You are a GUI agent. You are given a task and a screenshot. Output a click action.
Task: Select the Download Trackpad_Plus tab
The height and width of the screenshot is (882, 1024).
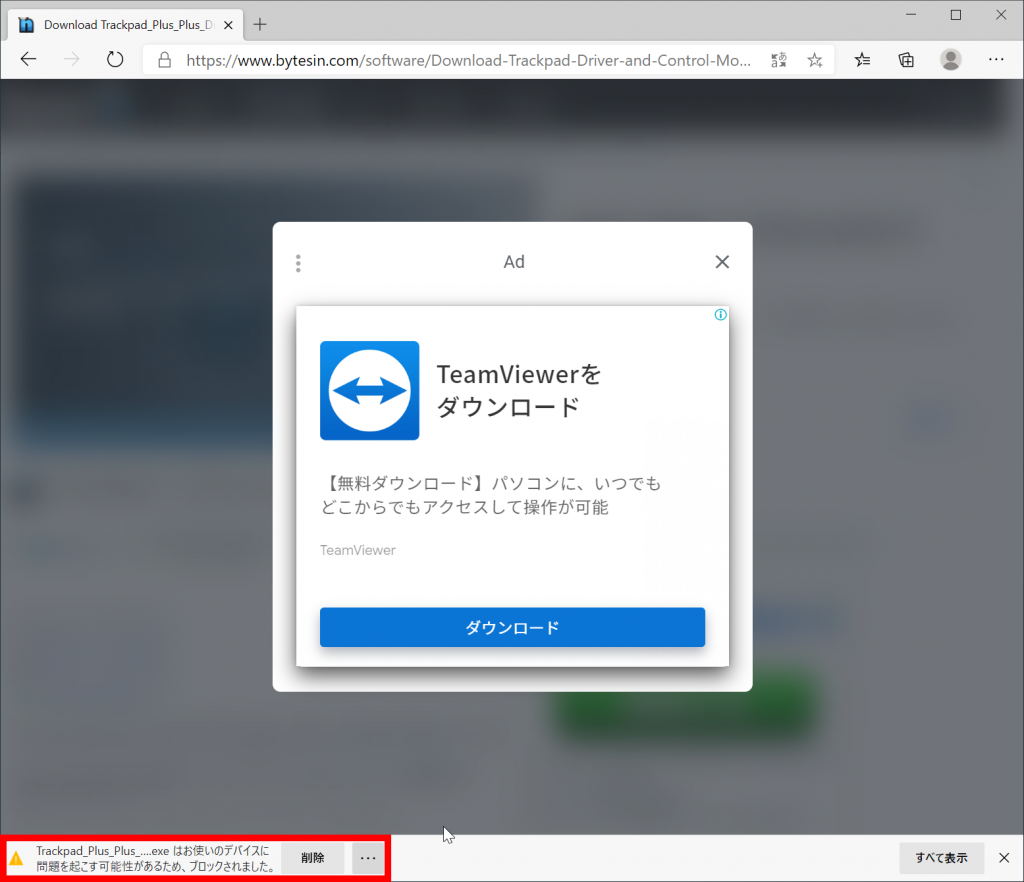126,25
